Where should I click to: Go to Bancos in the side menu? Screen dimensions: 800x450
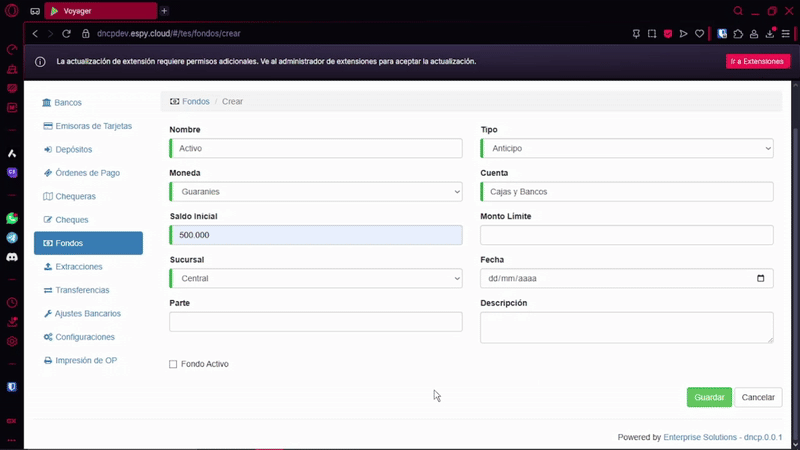coord(68,103)
